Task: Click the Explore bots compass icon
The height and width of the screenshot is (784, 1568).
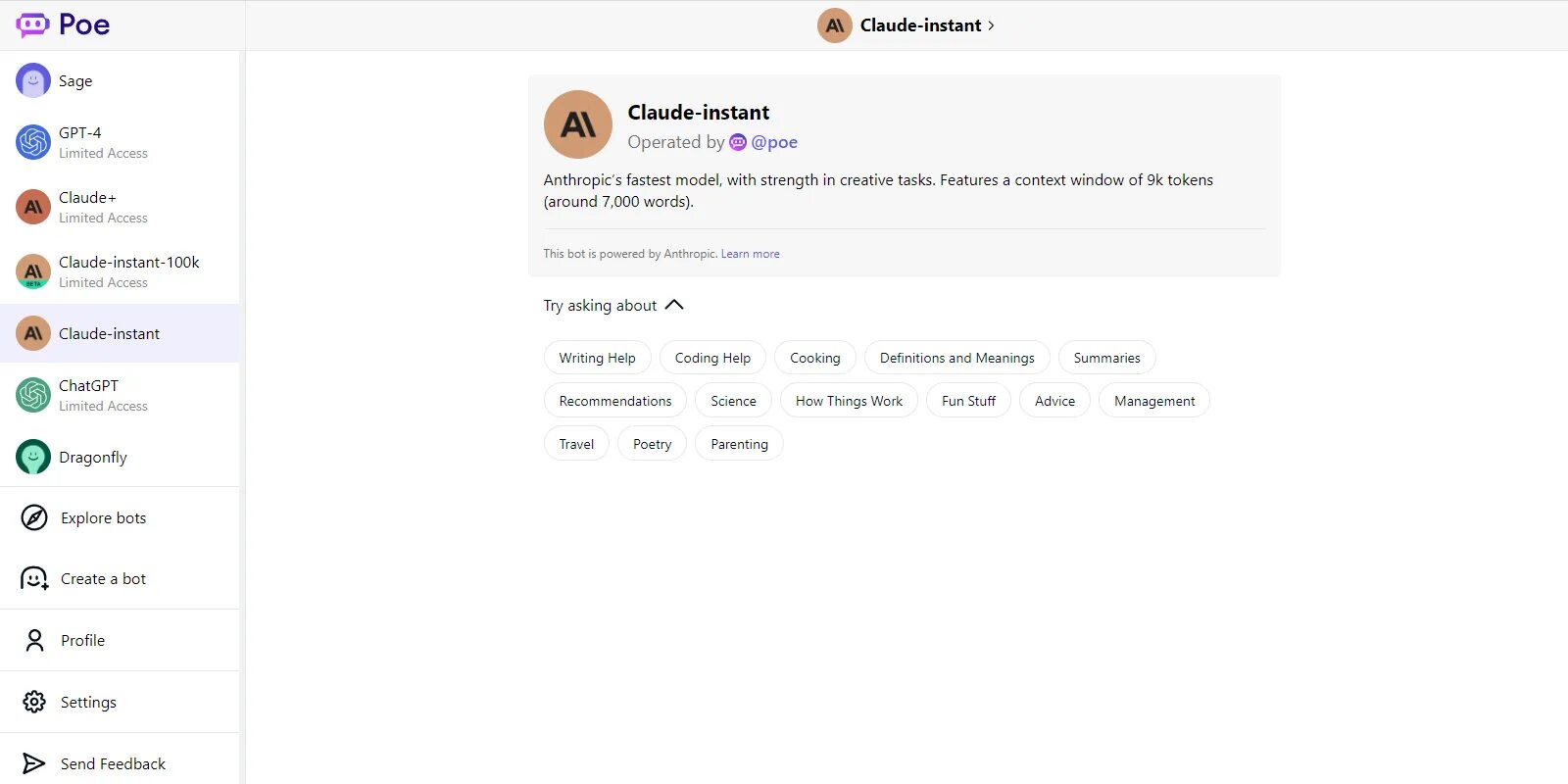Action: click(34, 517)
